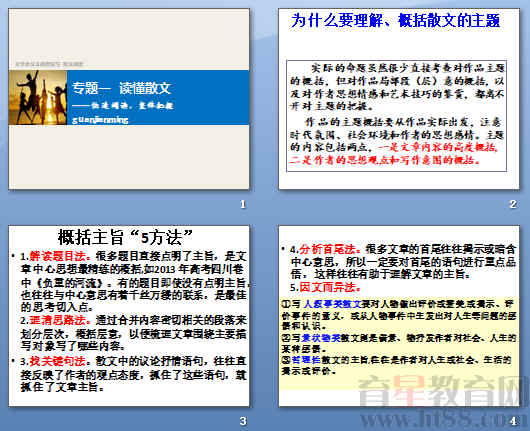This screenshot has height=431, width=530.
Task: Click the slide number 1 label
Action: [x=243, y=204]
